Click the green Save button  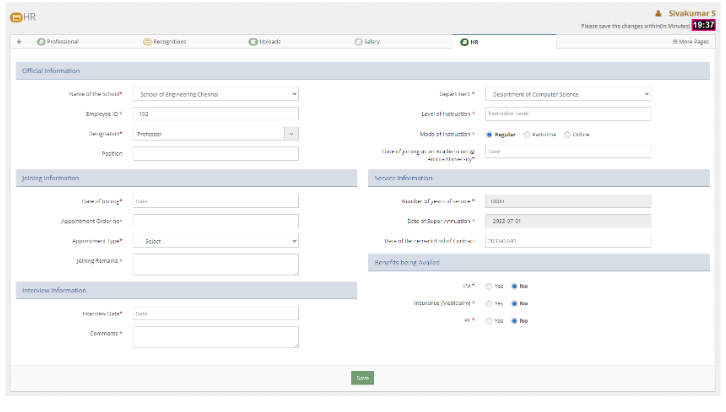click(x=362, y=378)
